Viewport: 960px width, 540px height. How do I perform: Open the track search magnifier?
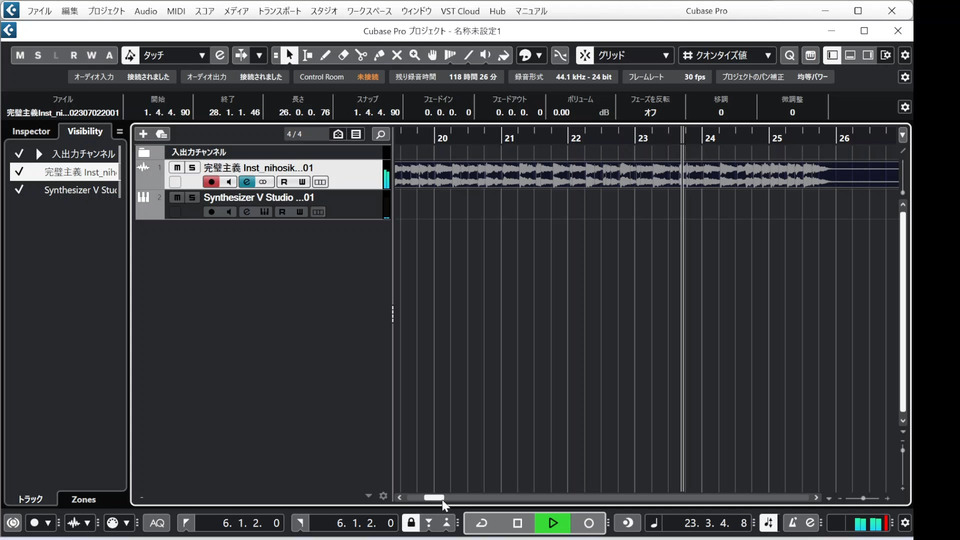tap(380, 133)
